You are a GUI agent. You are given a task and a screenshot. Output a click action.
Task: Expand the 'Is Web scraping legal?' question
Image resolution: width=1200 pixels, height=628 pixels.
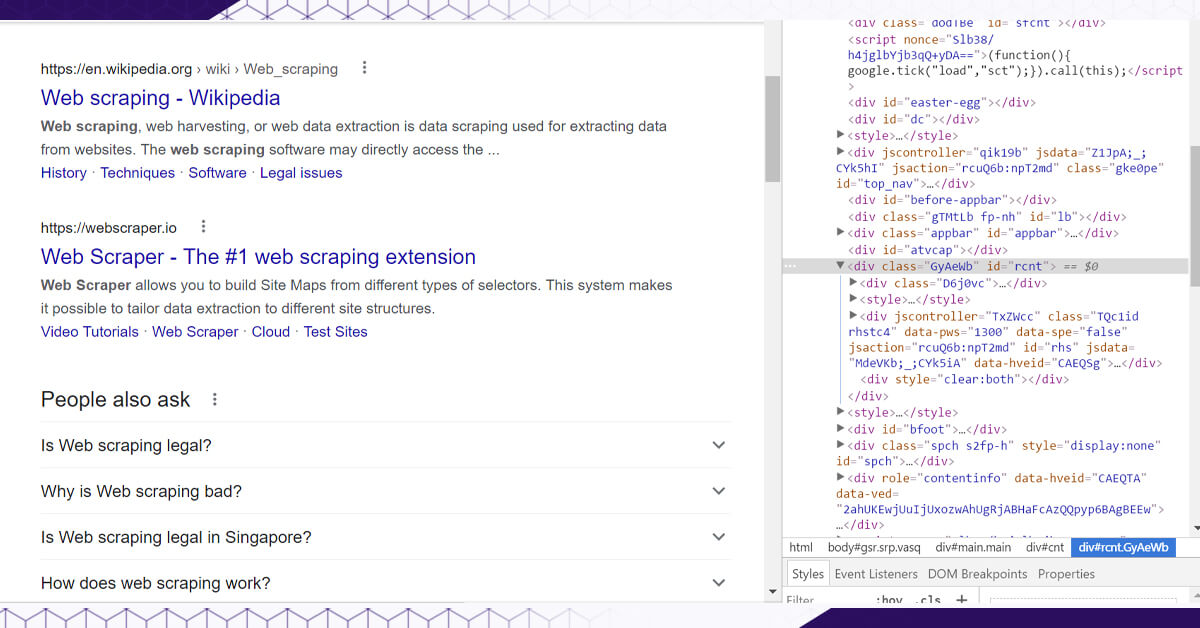386,446
